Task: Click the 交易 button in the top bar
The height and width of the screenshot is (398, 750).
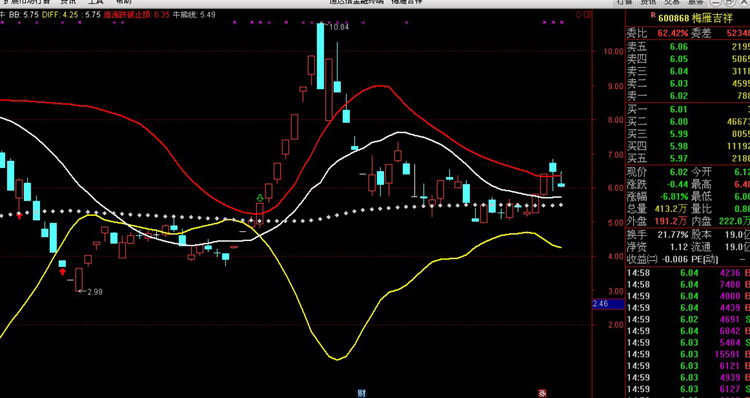Action: point(672,2)
